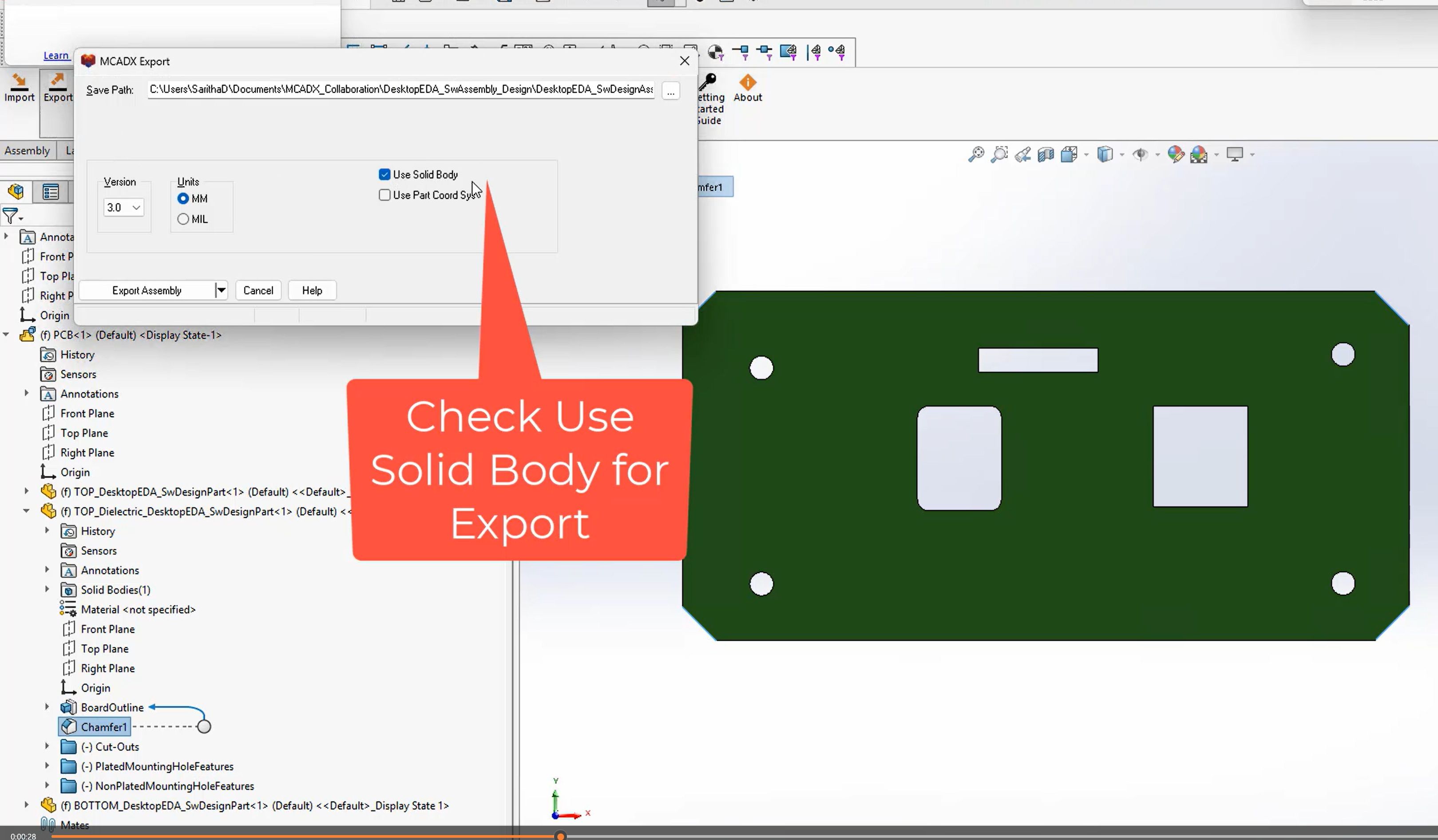Open the Export Assembly dropdown arrow
The image size is (1438, 840).
pyautogui.click(x=221, y=290)
